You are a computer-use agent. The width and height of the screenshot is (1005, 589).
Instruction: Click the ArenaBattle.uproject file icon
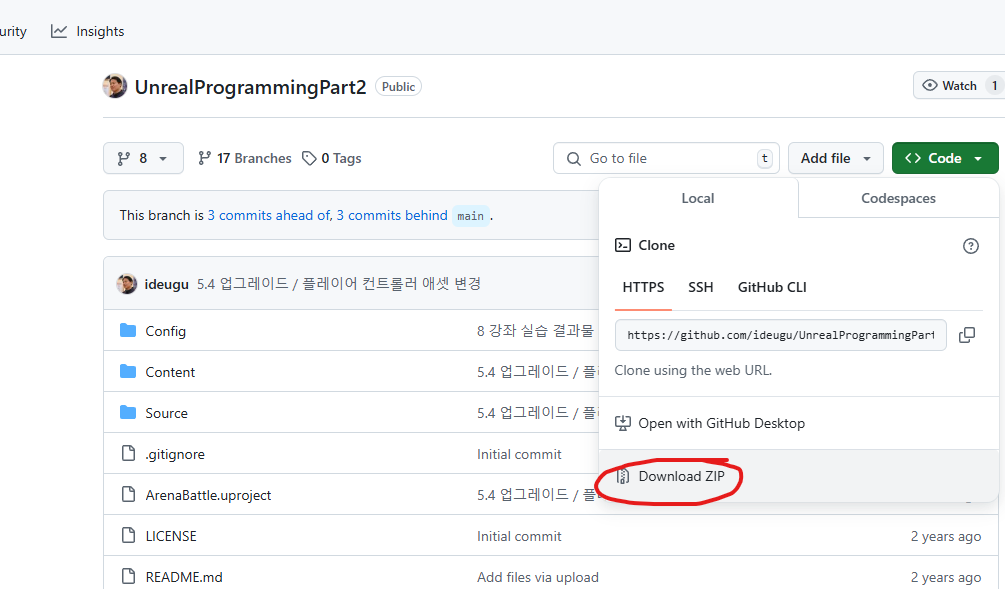pos(128,494)
